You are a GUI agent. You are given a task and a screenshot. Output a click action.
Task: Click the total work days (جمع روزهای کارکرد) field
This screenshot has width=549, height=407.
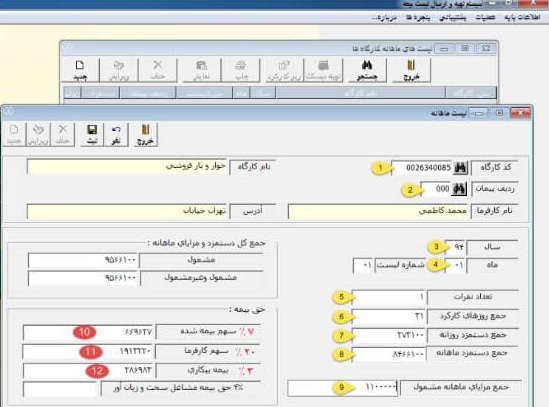click(389, 316)
